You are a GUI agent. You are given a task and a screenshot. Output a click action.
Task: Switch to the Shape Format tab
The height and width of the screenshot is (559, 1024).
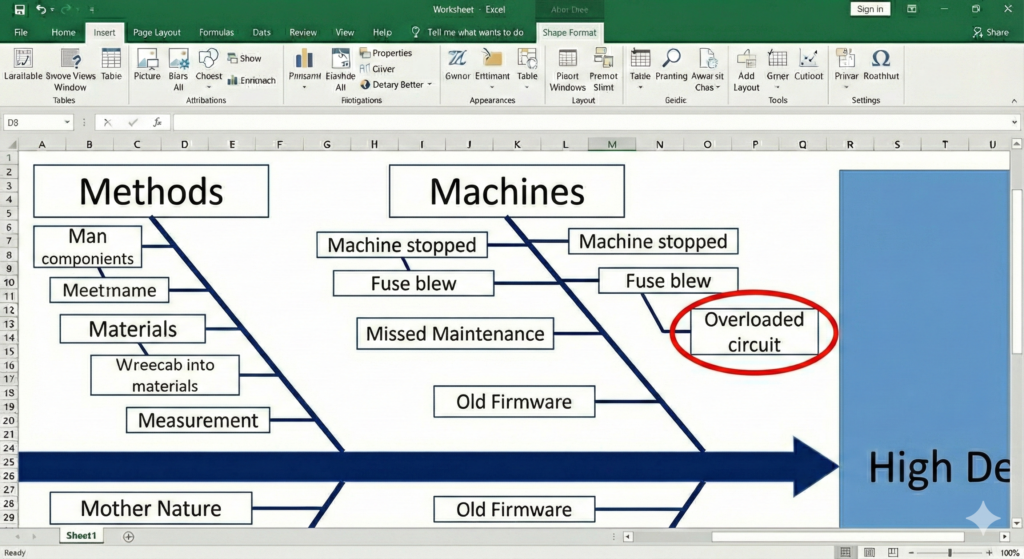[569, 32]
